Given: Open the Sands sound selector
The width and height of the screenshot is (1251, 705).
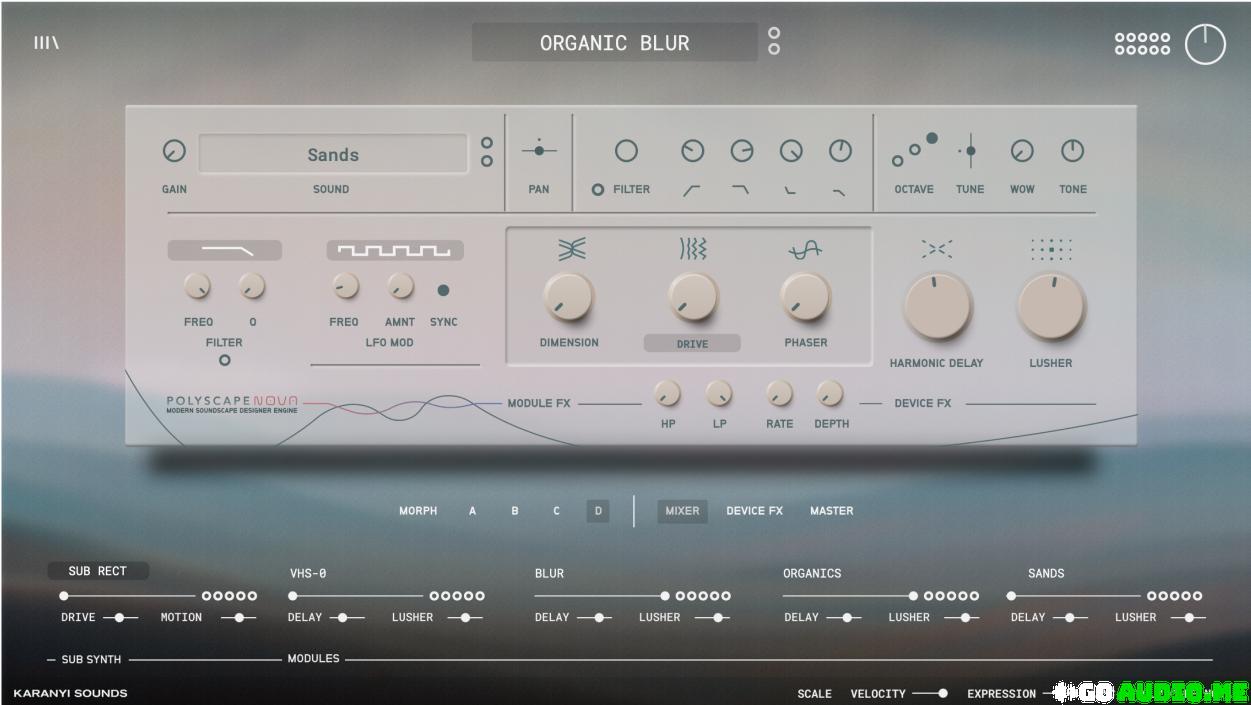Looking at the screenshot, I should [333, 155].
